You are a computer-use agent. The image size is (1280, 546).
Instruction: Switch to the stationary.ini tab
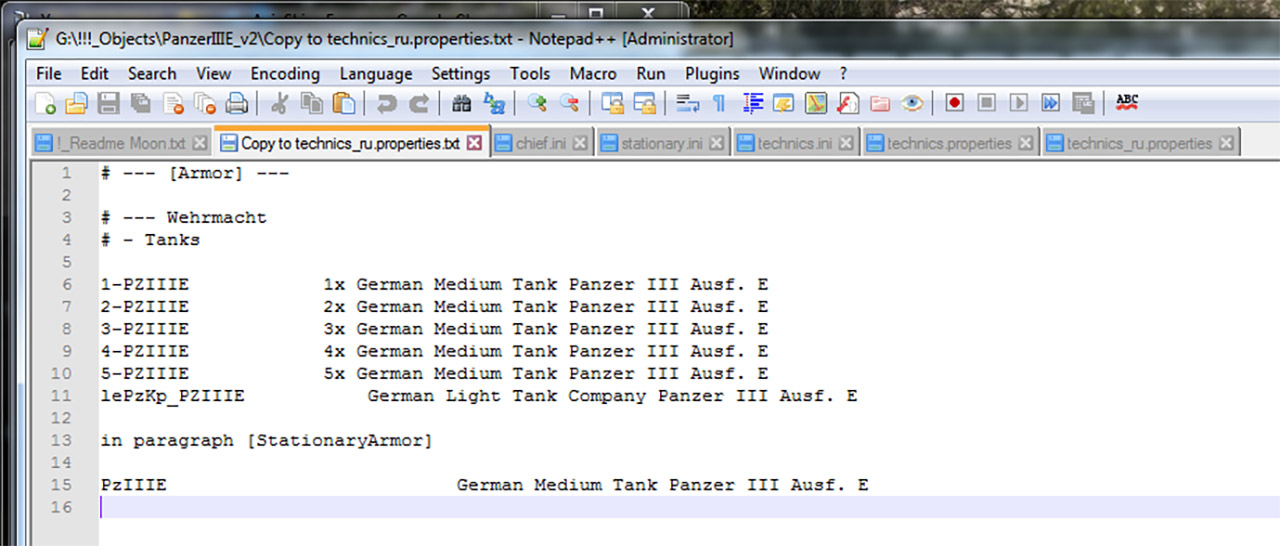[662, 143]
